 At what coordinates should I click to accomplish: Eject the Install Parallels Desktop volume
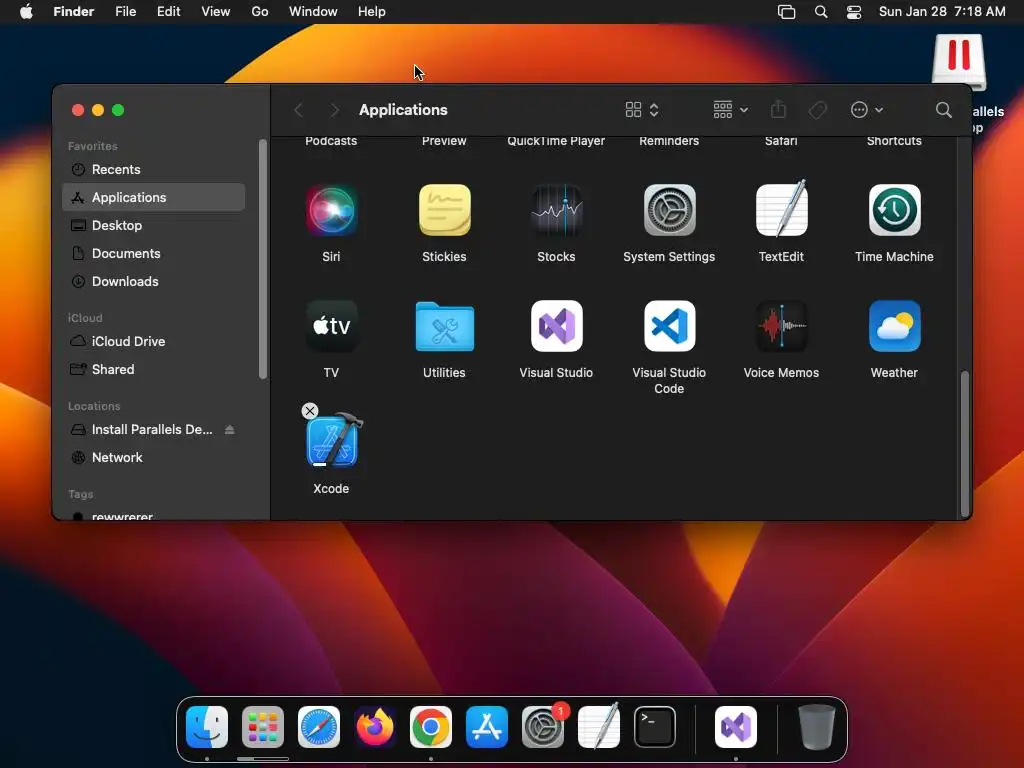[229, 429]
